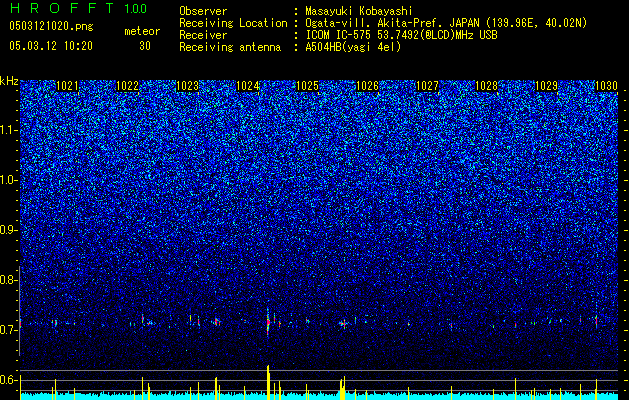Click the meteor count 30
The width and height of the screenshot is (629, 400).
tap(145, 46)
